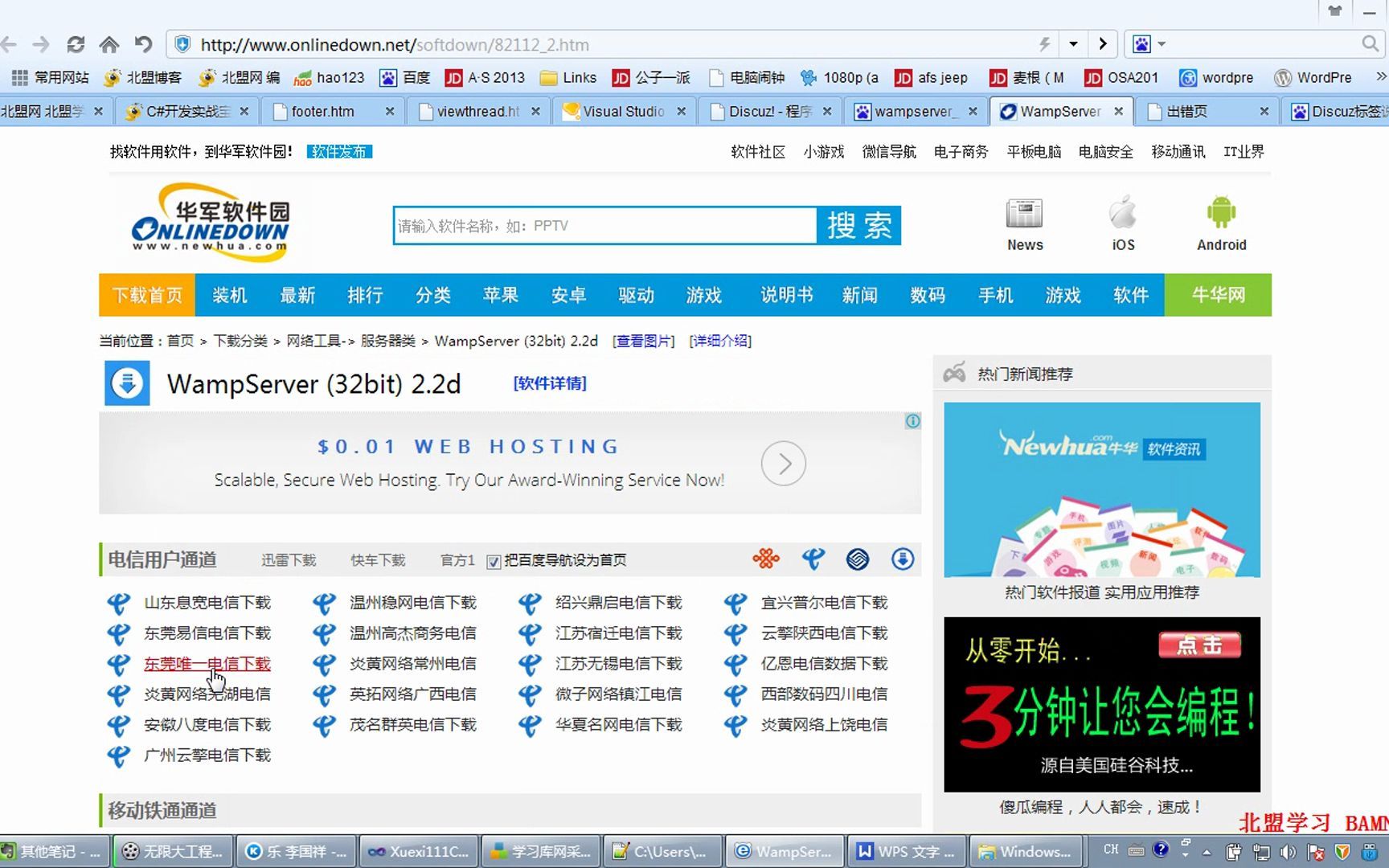
Task: Click the arrow circle in the web hosting ad
Action: 783,464
